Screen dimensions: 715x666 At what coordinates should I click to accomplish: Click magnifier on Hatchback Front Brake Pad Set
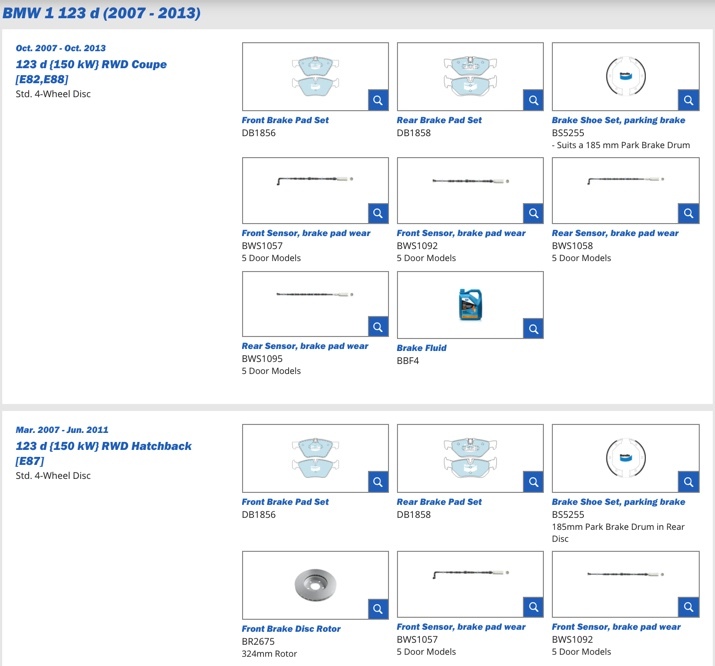(x=378, y=482)
